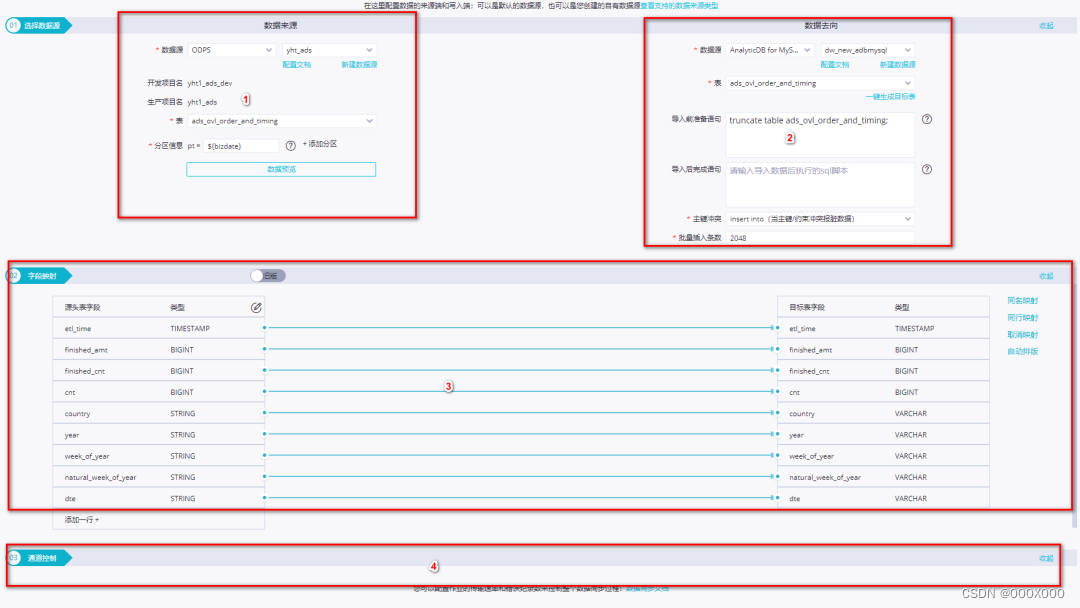Select source field row year
The height and width of the screenshot is (608, 1080).
(x=158, y=434)
